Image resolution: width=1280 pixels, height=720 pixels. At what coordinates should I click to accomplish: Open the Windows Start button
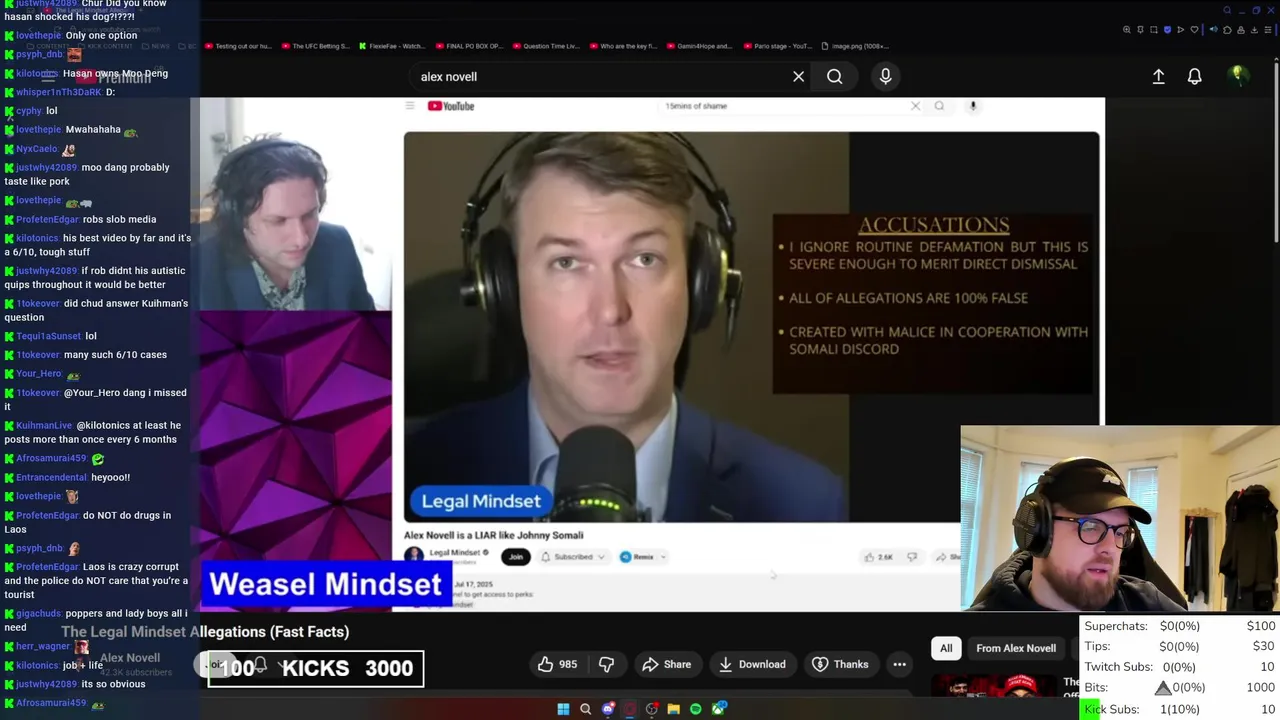(563, 709)
